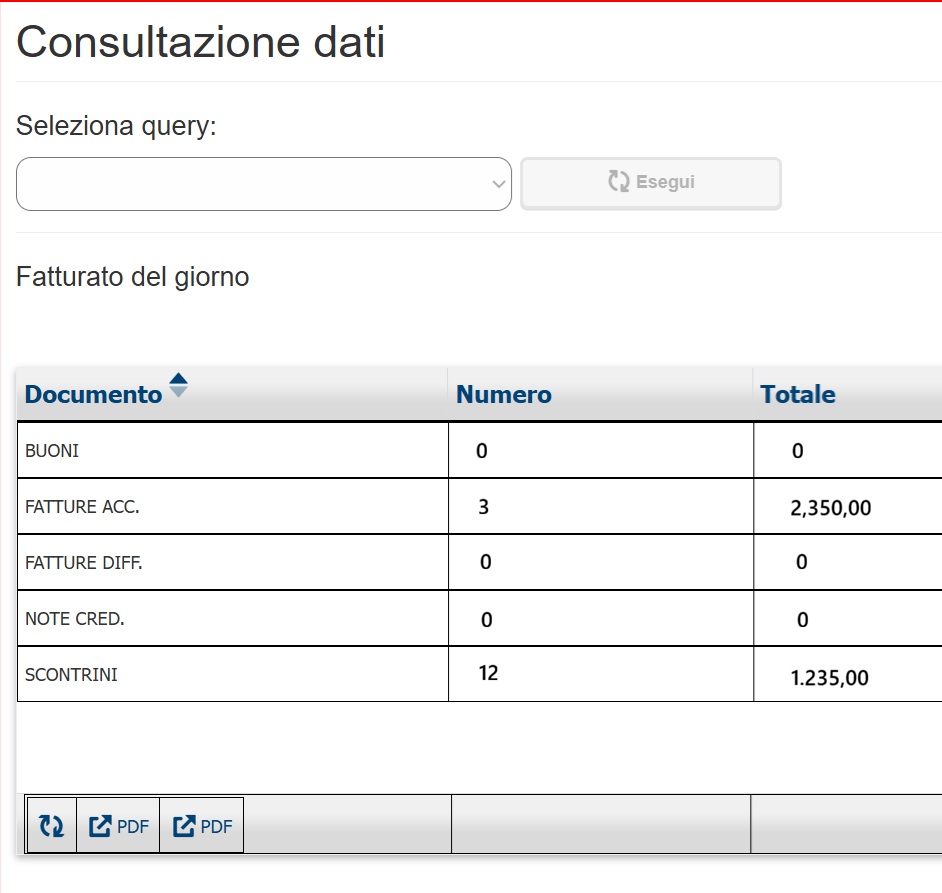Select the FATTURE ACC. row label
This screenshot has width=942, height=893.
tap(82, 507)
